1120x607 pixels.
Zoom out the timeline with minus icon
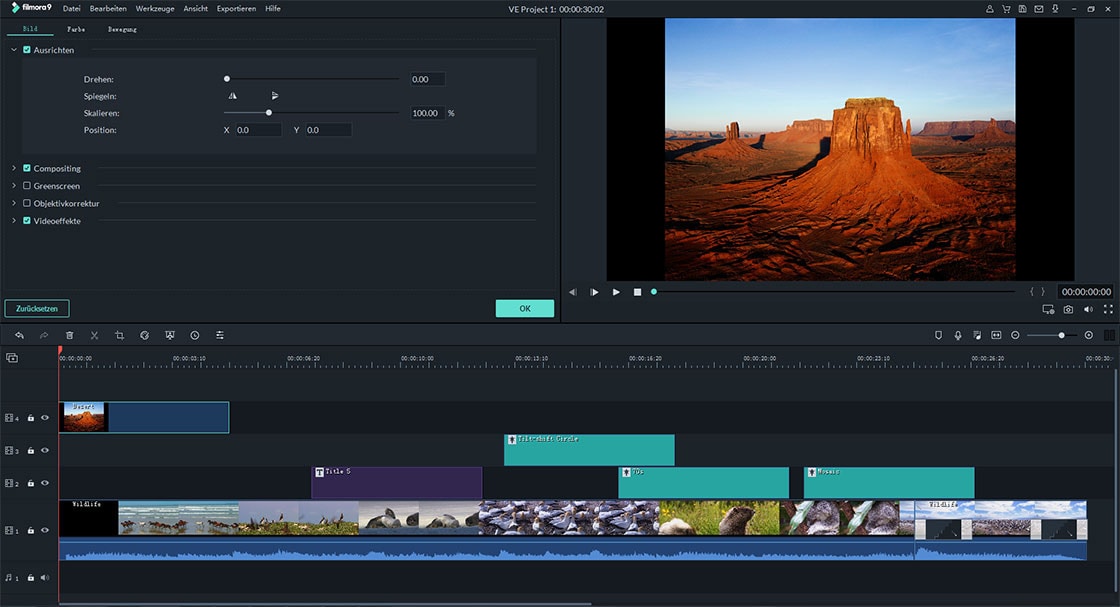[1015, 335]
